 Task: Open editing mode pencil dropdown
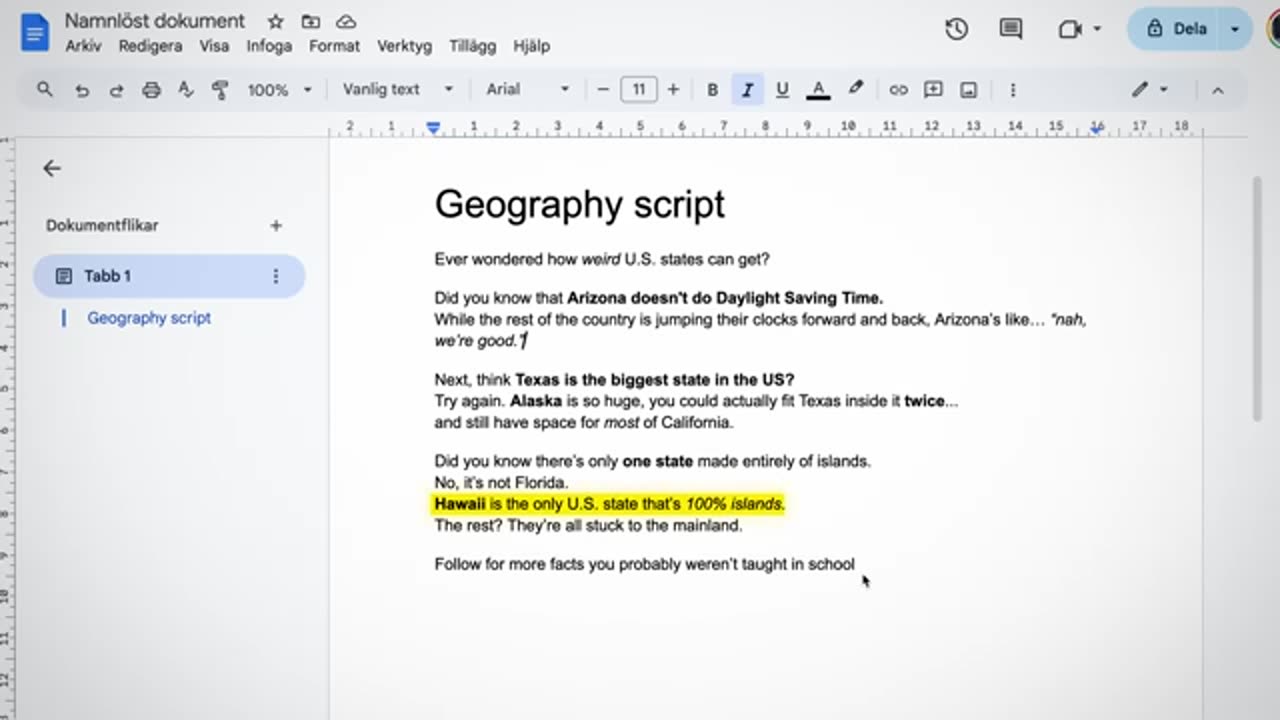pyautogui.click(x=1150, y=90)
